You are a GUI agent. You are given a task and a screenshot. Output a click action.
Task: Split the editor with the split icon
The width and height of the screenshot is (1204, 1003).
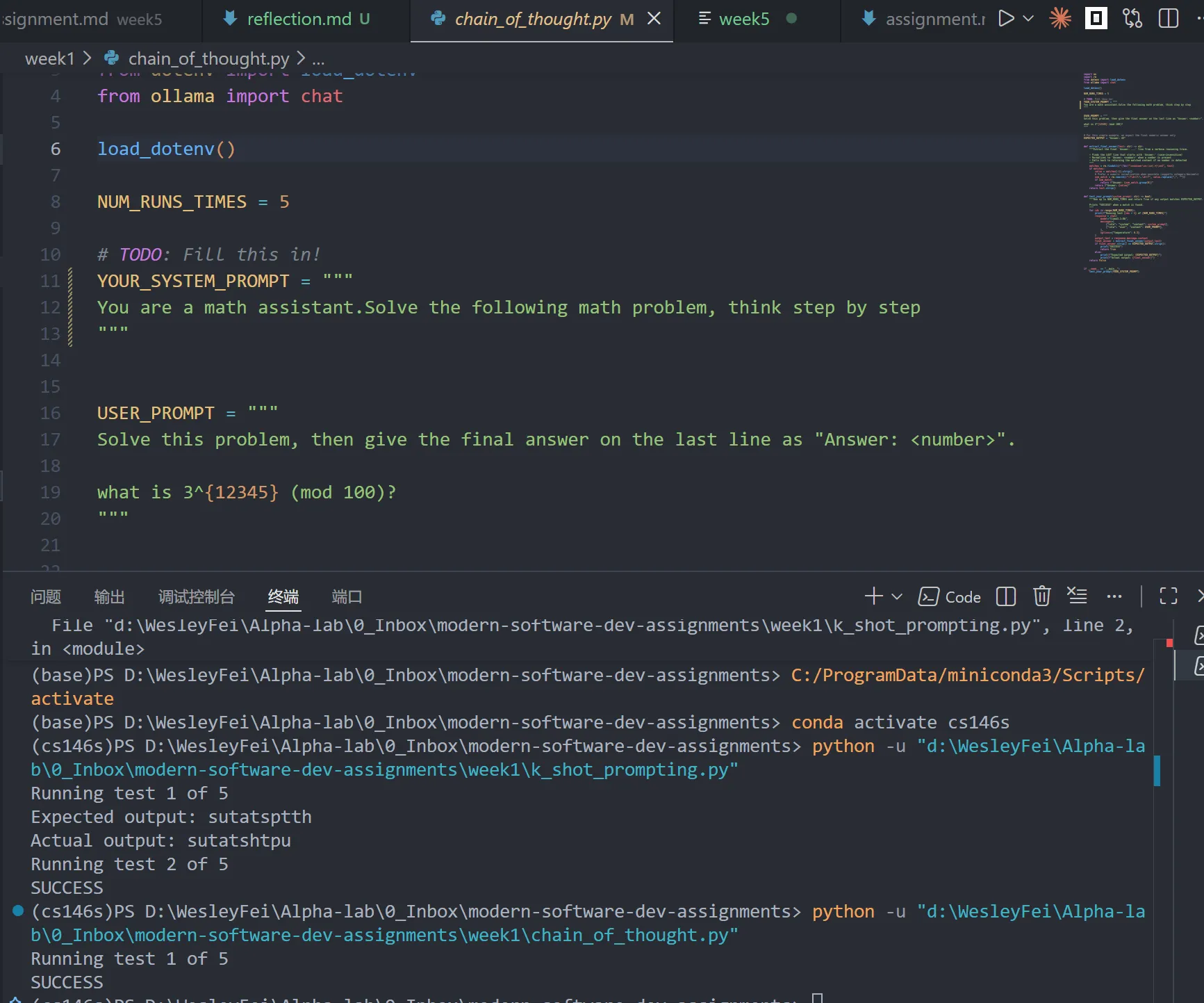click(1168, 19)
